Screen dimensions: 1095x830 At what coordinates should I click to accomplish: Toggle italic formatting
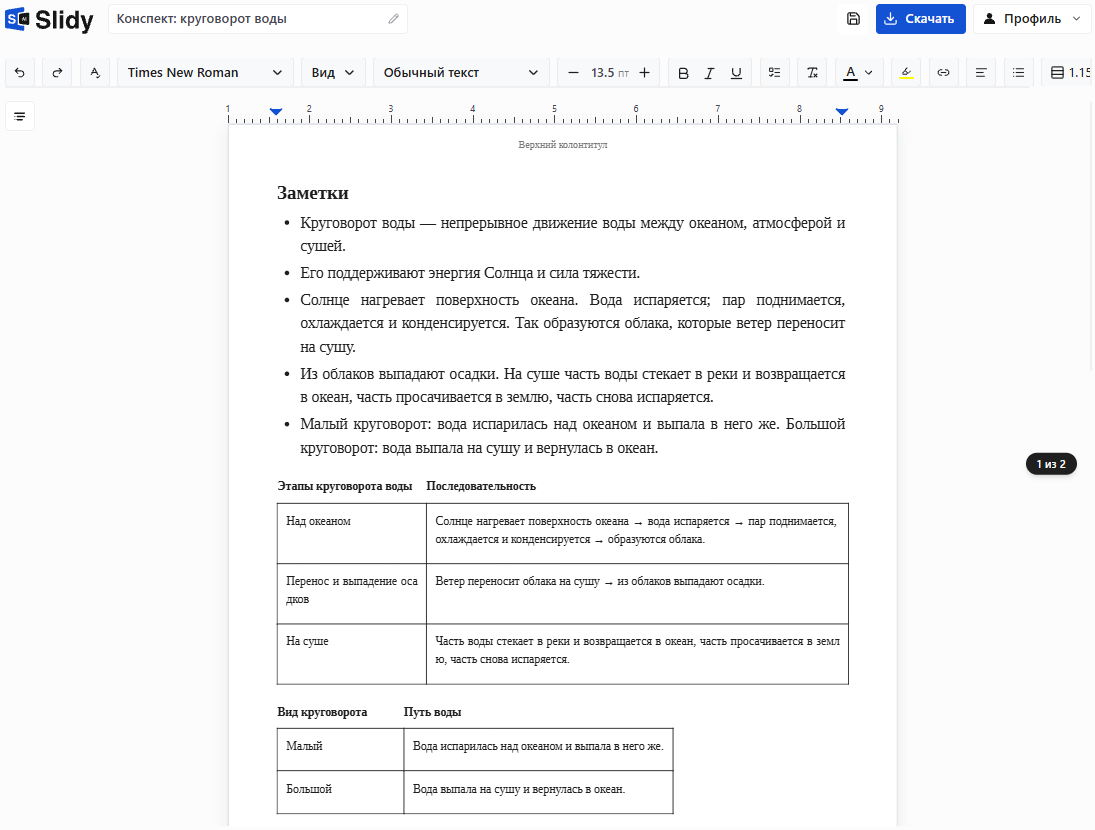(710, 73)
